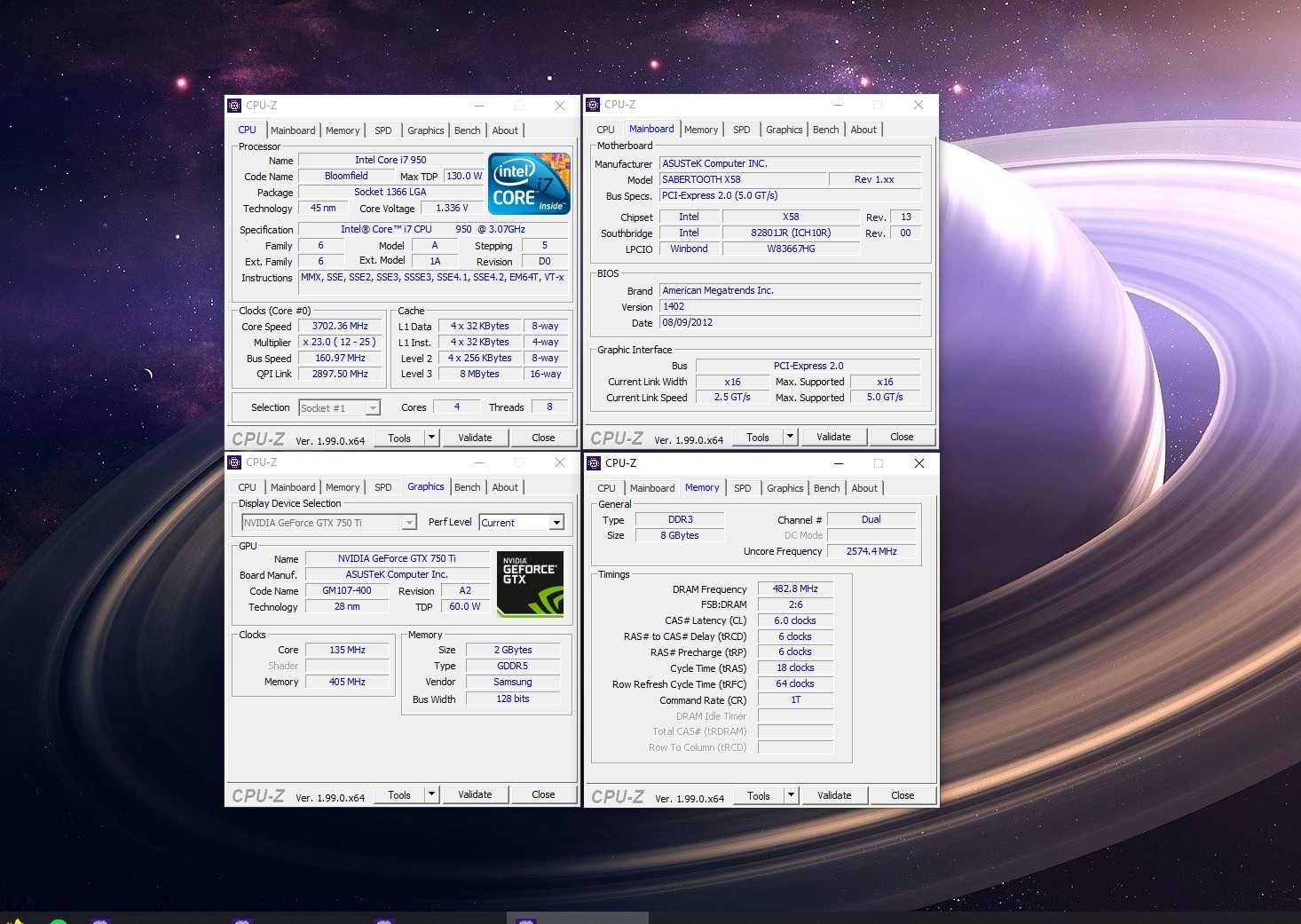Click the Code Name value Bloomfield
Viewport: 1301px width, 924px height.
pyautogui.click(x=346, y=177)
